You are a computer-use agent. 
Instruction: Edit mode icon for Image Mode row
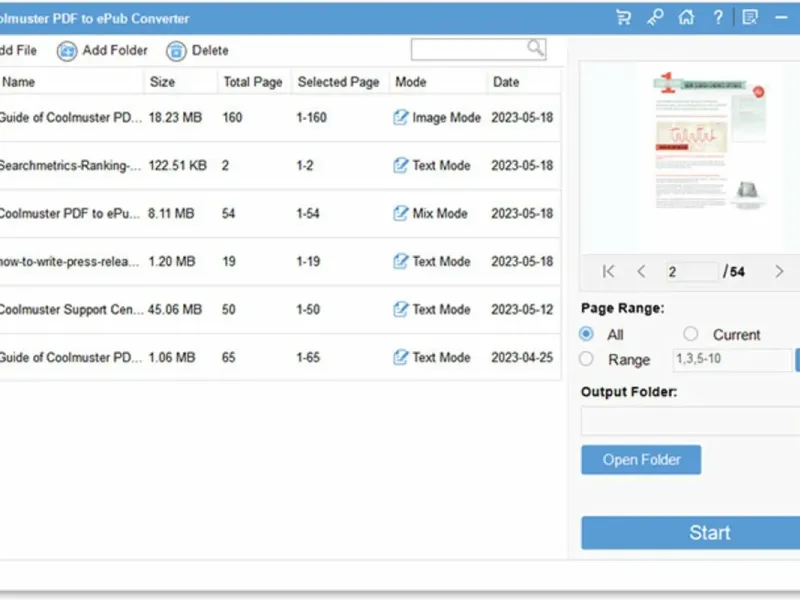(401, 117)
